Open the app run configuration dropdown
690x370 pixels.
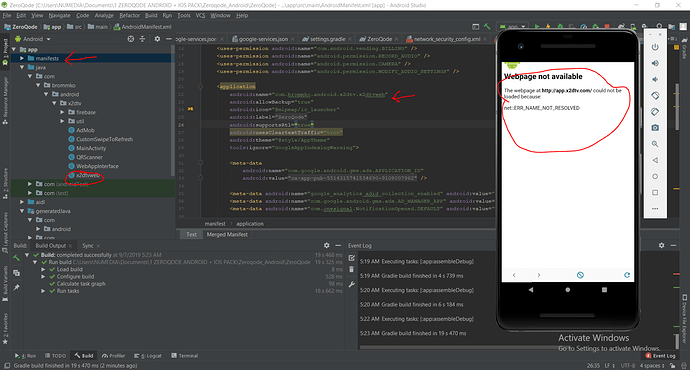coord(512,27)
